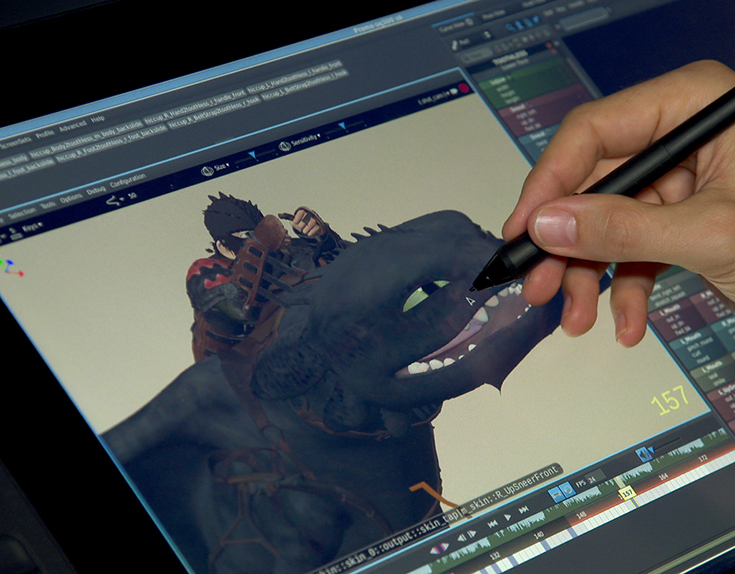The height and width of the screenshot is (574, 735).
Task: Adjust the Sensitivity slider handle
Action: point(343,126)
